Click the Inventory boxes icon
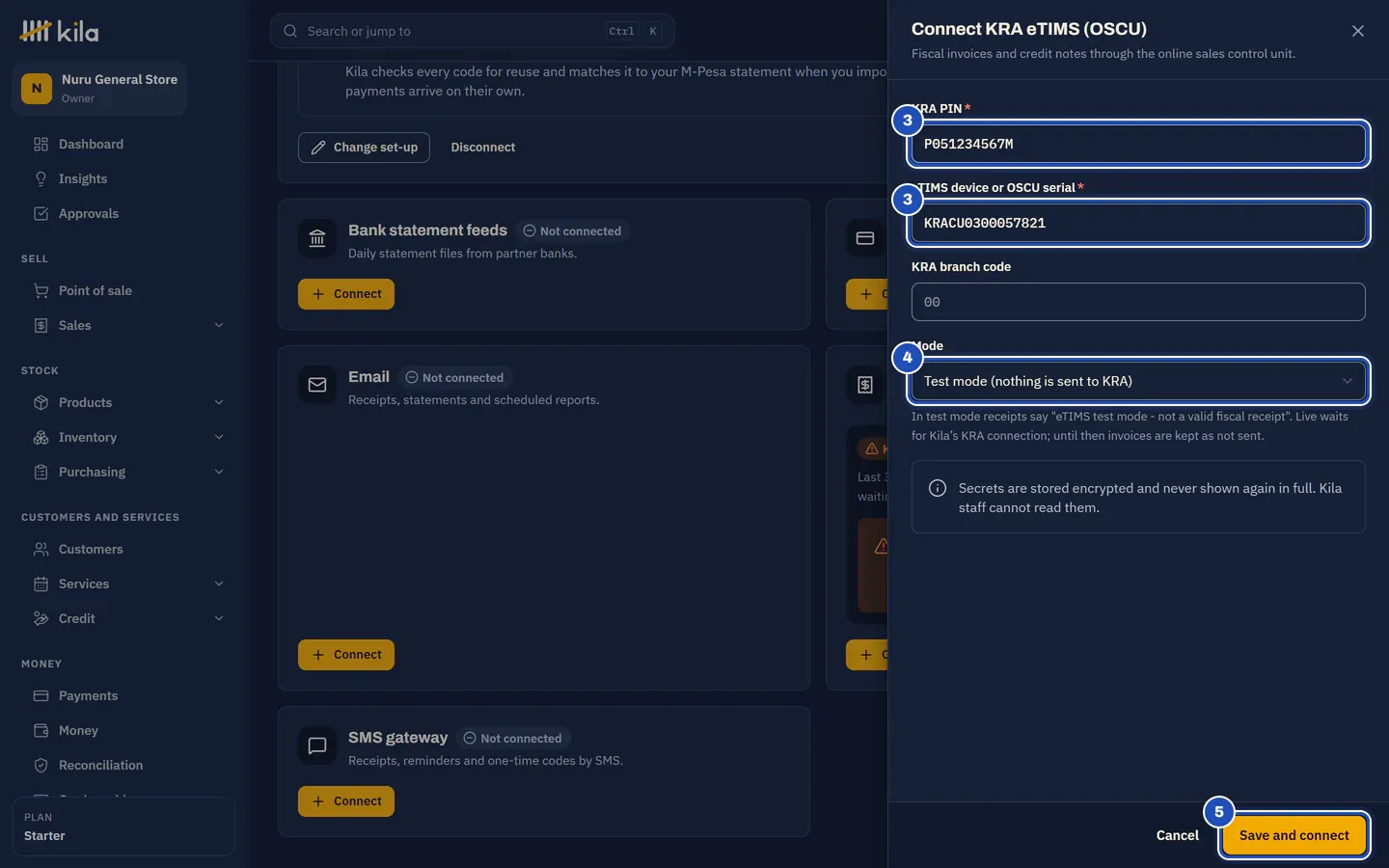The height and width of the screenshot is (868, 1389). 41,437
